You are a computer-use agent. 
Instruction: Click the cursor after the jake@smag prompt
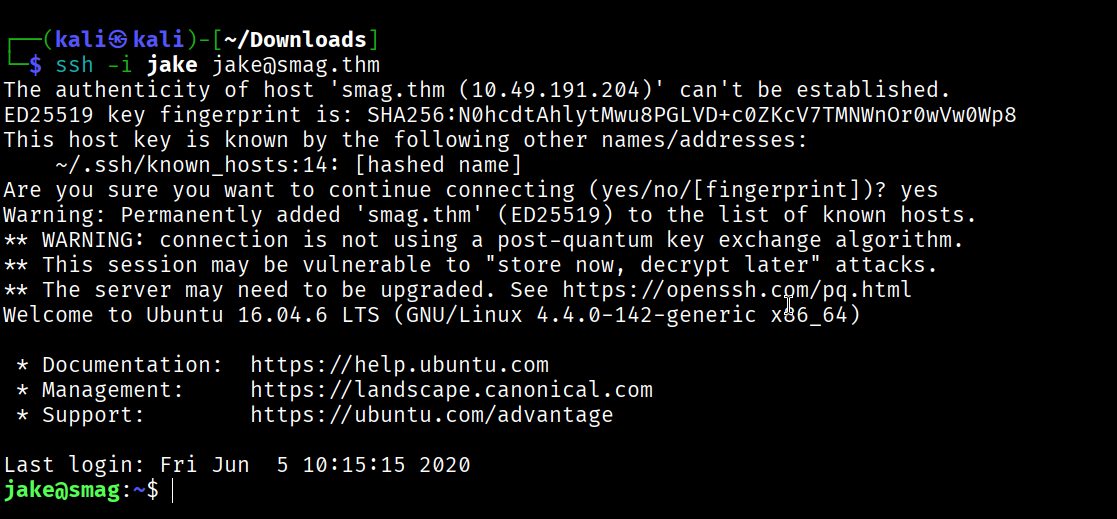tap(172, 491)
